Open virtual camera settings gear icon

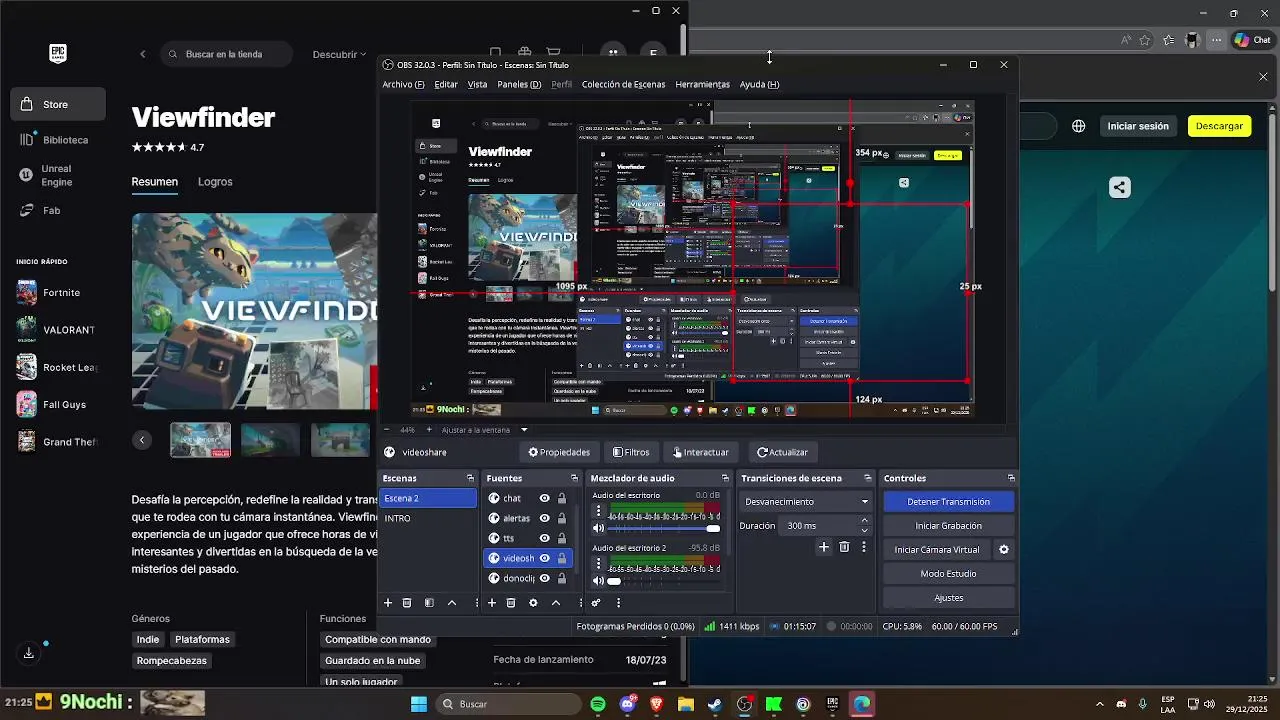click(1004, 550)
